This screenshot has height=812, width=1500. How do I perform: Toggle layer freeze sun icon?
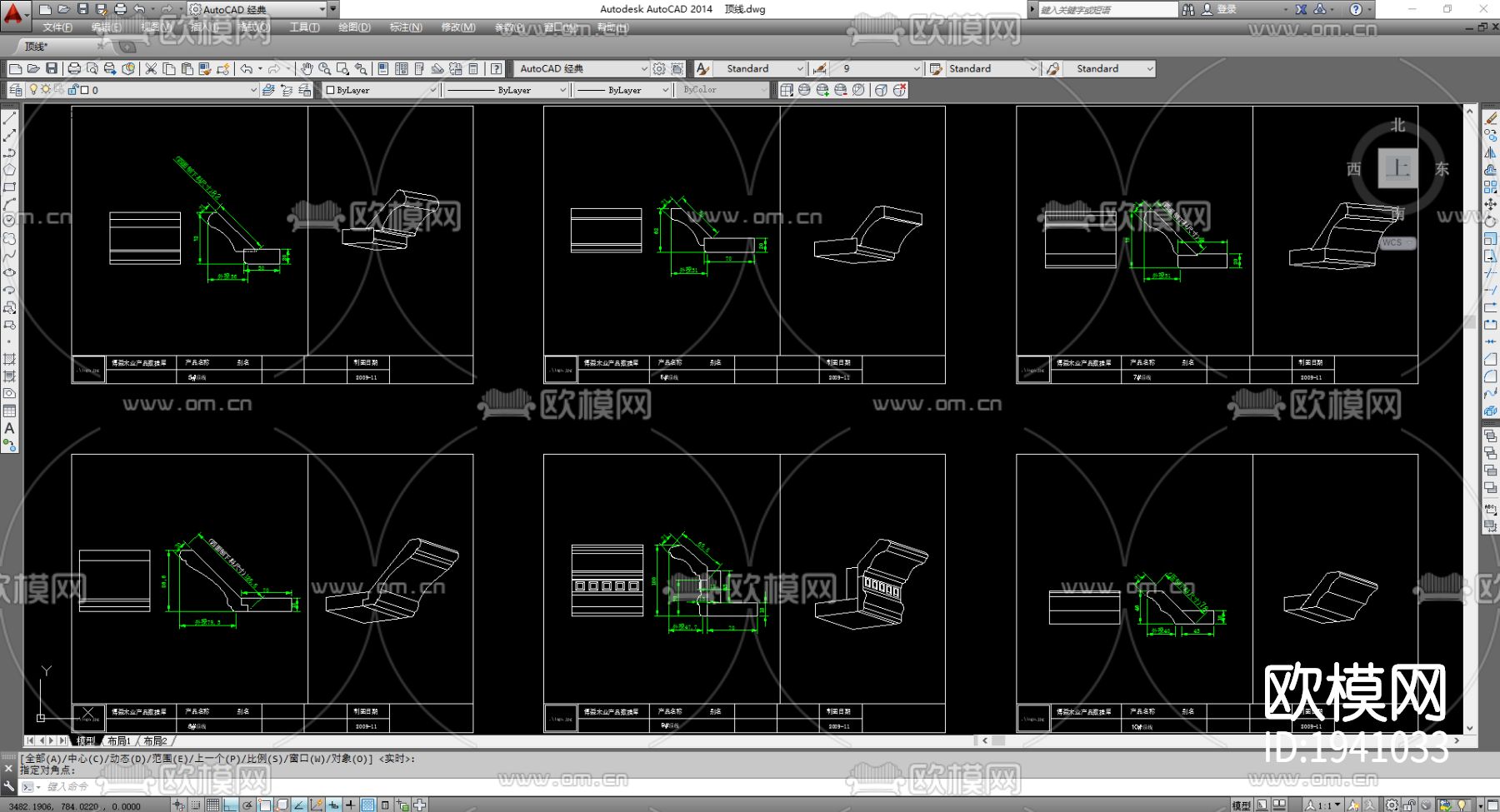46,90
